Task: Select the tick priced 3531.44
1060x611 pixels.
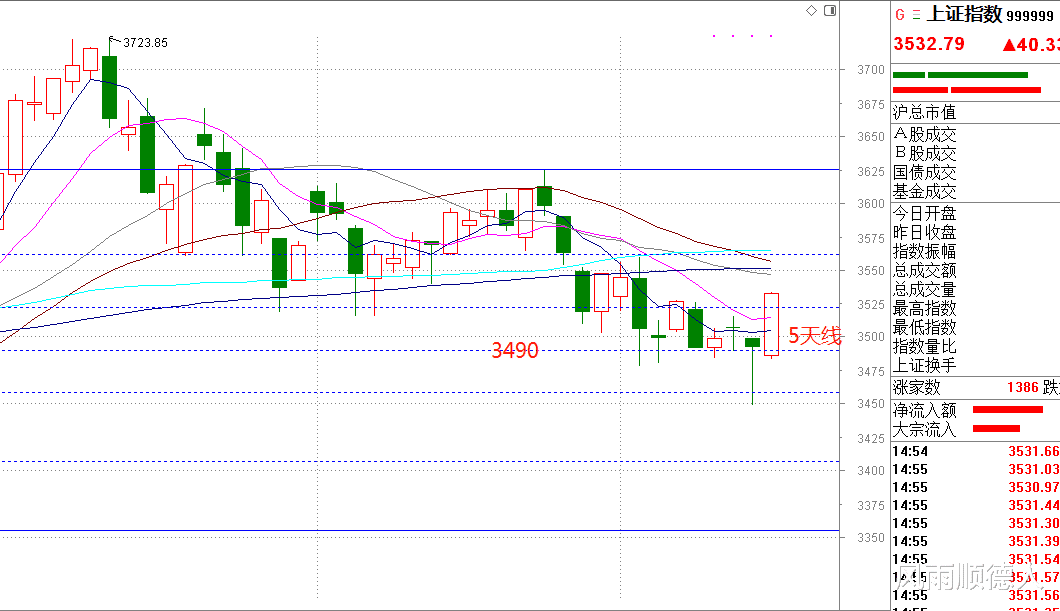Action: [975, 506]
